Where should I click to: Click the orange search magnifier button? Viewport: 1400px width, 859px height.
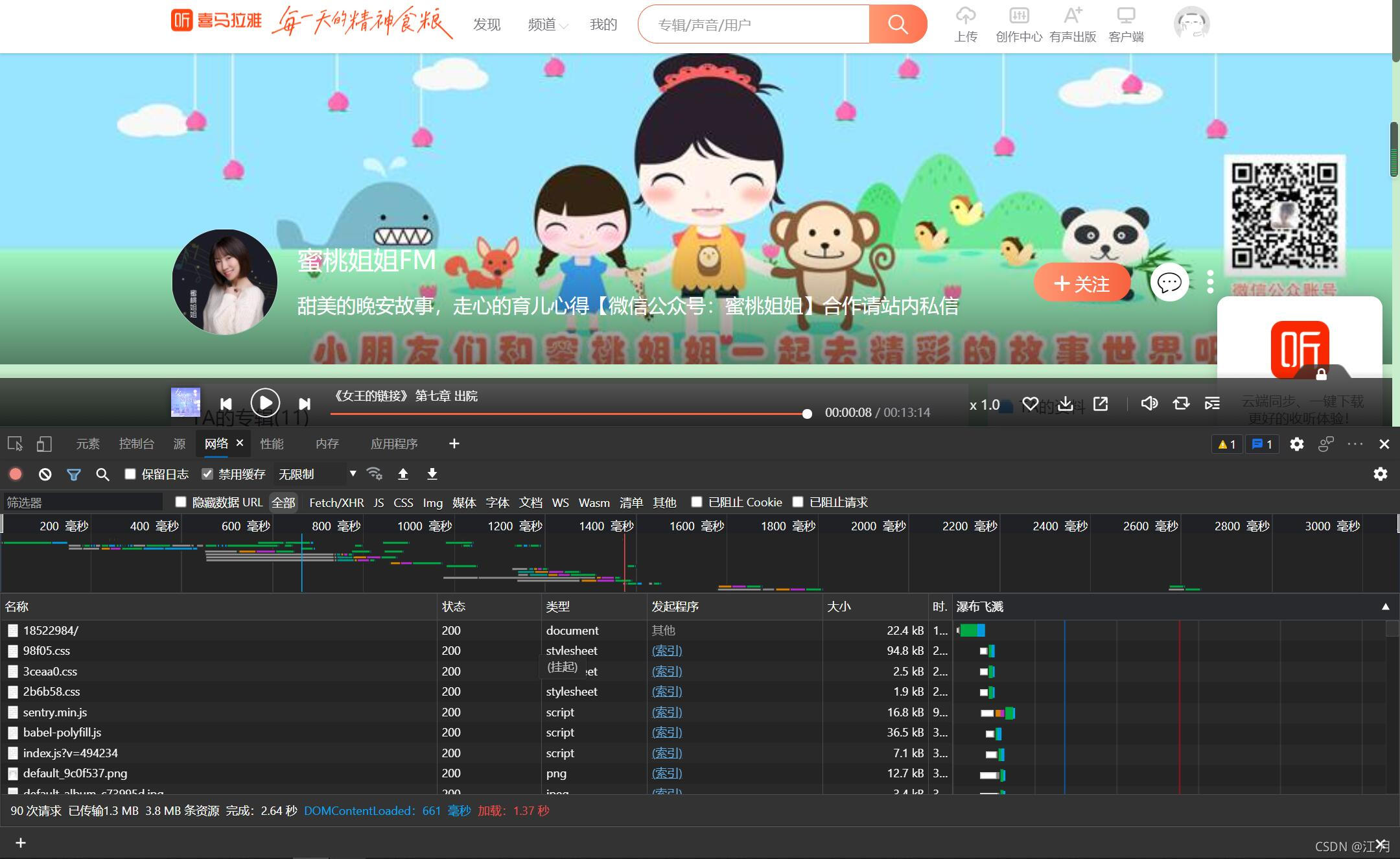[898, 25]
